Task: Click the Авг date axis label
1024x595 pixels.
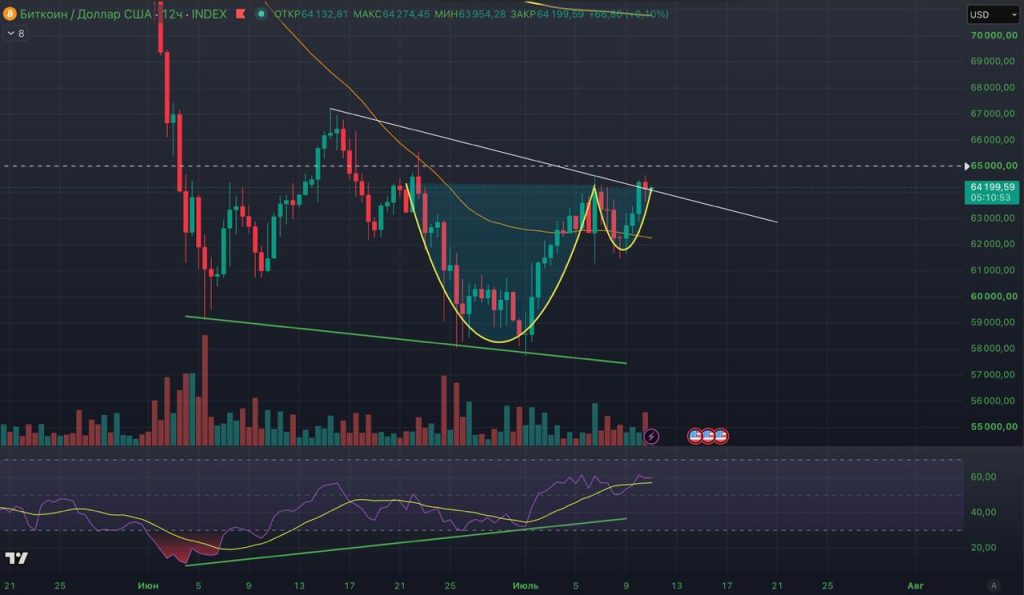Action: point(916,586)
